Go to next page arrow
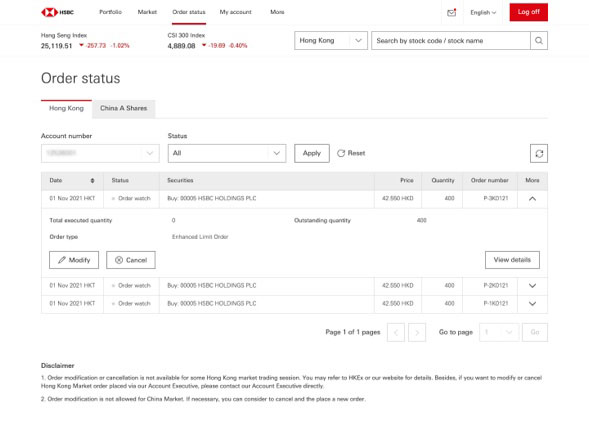This screenshot has height=421, width=589. tap(417, 332)
